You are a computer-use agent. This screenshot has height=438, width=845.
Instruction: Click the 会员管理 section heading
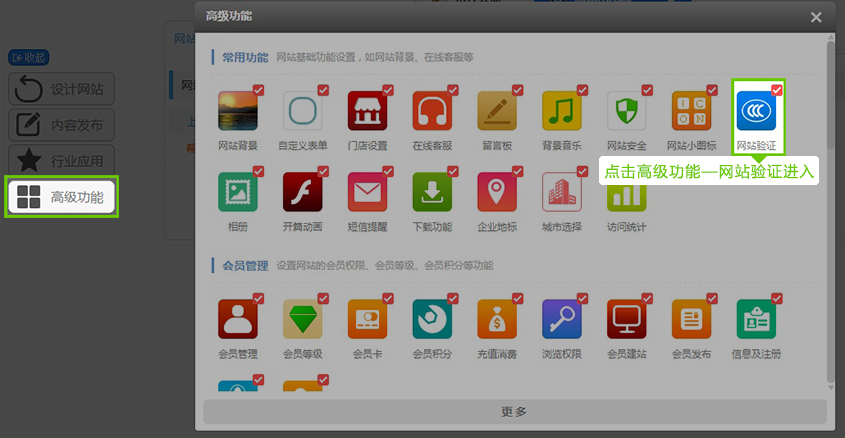point(245,265)
